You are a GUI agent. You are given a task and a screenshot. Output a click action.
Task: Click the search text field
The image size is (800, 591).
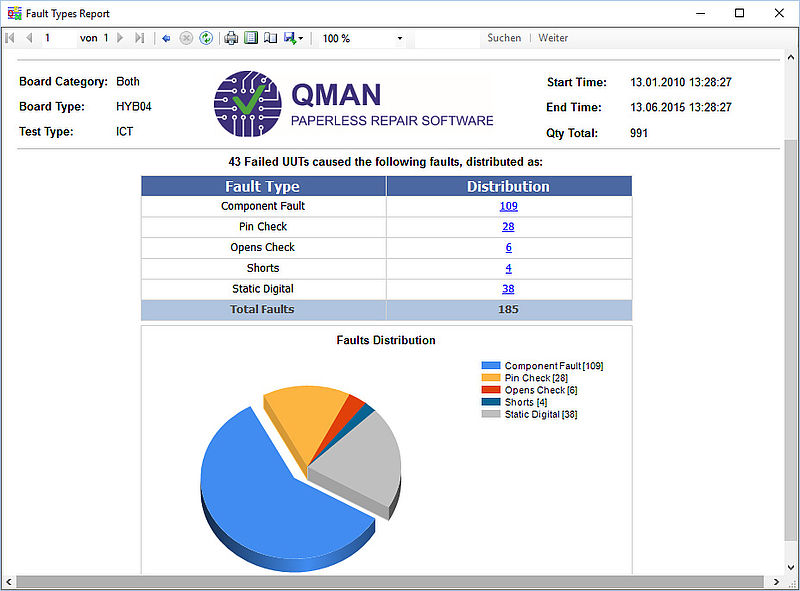pyautogui.click(x=447, y=38)
